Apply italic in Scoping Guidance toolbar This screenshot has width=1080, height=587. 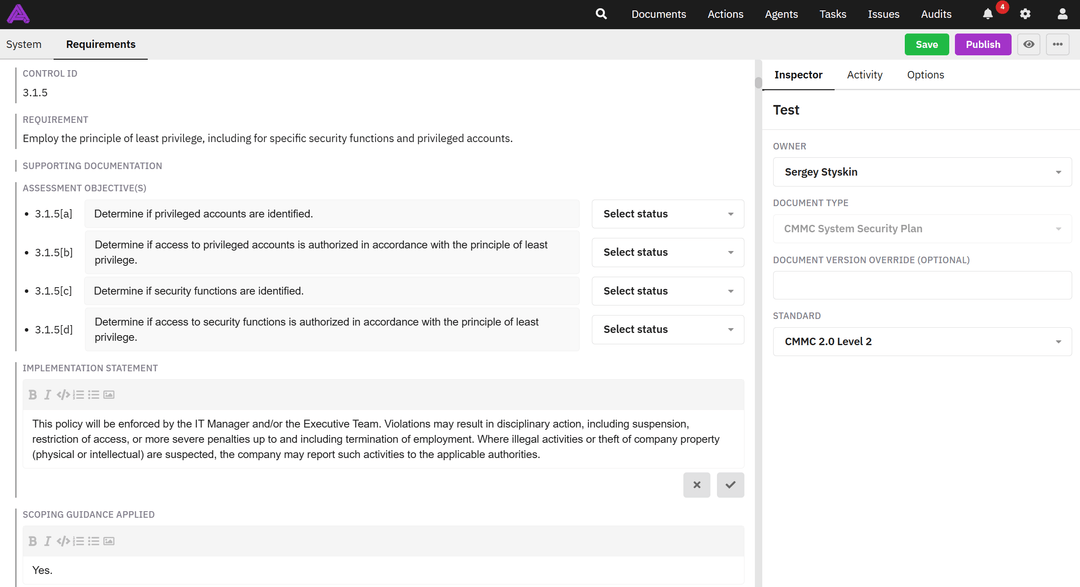[x=48, y=541]
